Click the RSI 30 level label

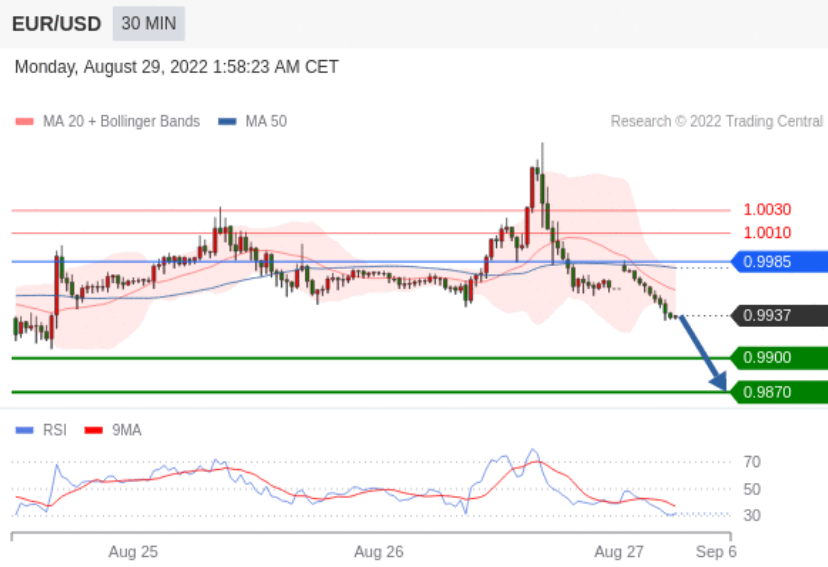point(752,515)
